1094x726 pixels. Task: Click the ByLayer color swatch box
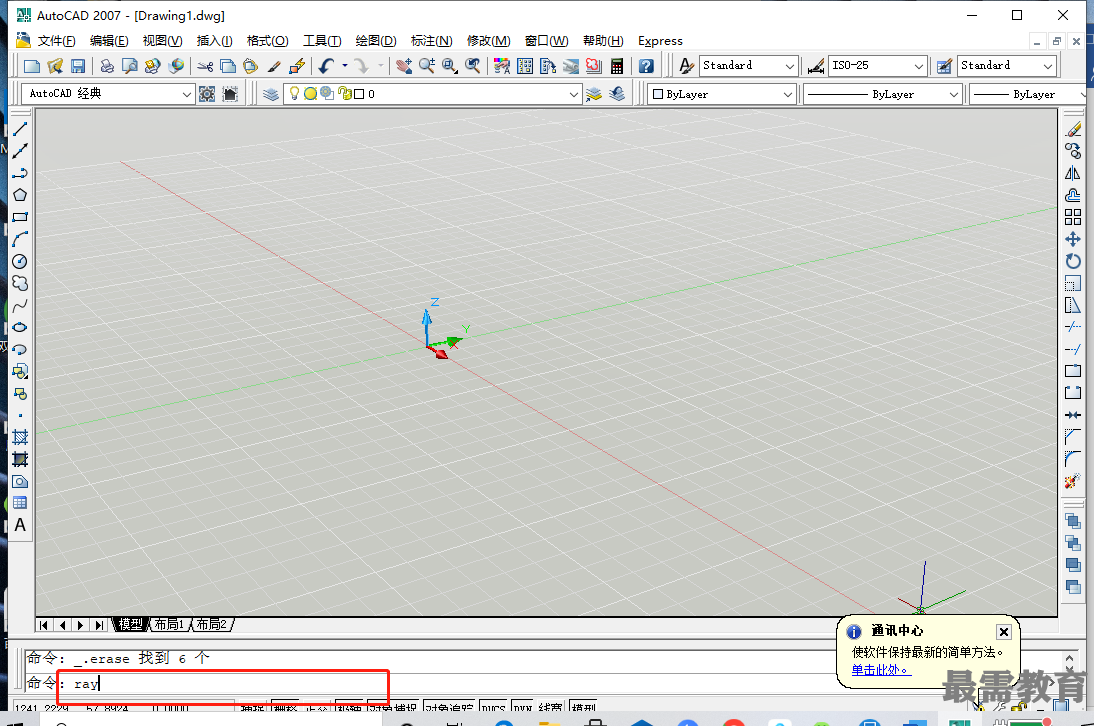(657, 94)
